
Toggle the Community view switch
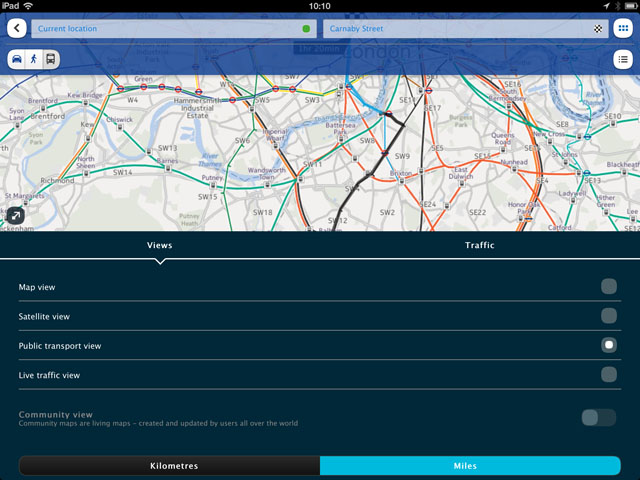coord(598,418)
